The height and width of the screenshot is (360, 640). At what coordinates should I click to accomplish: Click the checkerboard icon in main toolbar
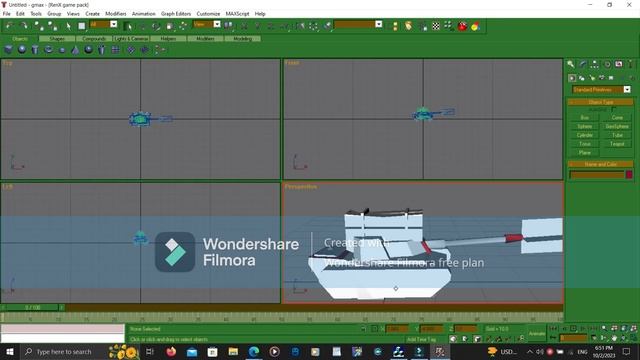pyautogui.click(x=436, y=26)
